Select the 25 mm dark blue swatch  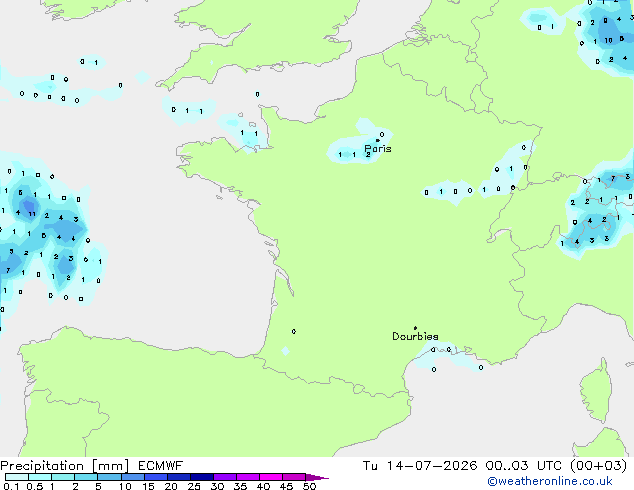coord(201,477)
